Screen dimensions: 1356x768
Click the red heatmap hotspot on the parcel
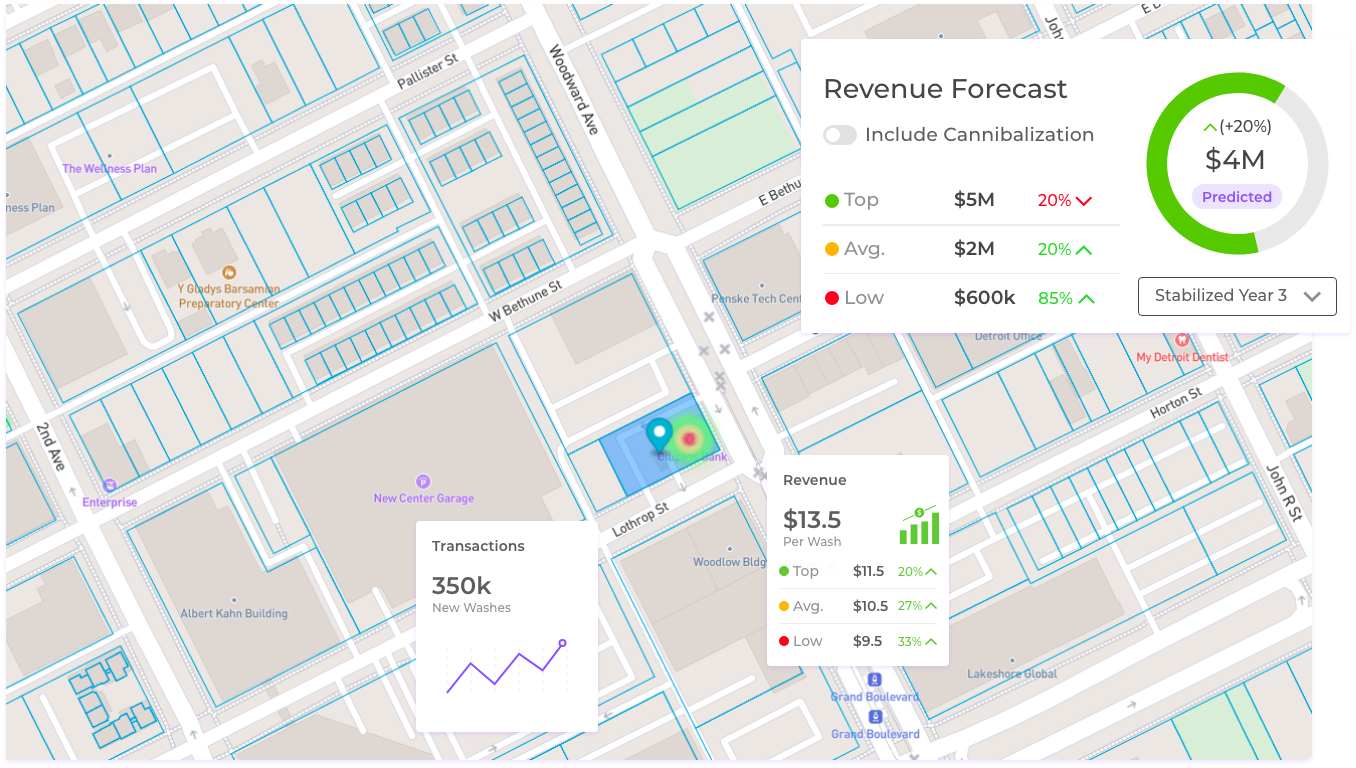click(688, 439)
